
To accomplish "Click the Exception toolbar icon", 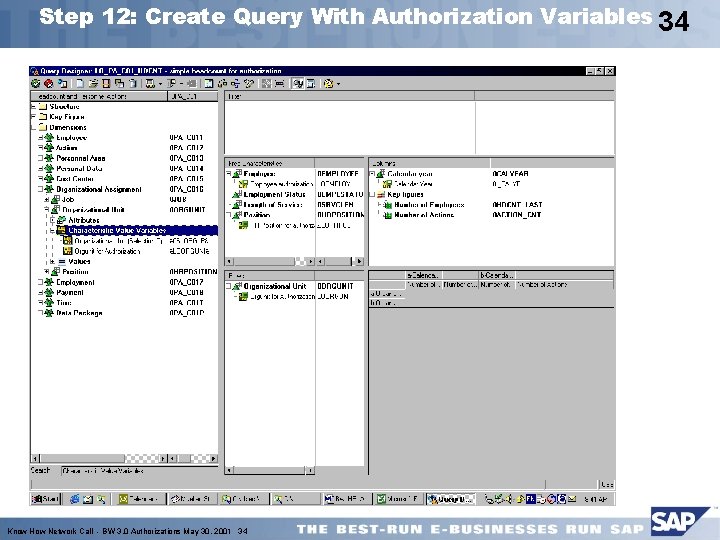I will click(x=150, y=84).
